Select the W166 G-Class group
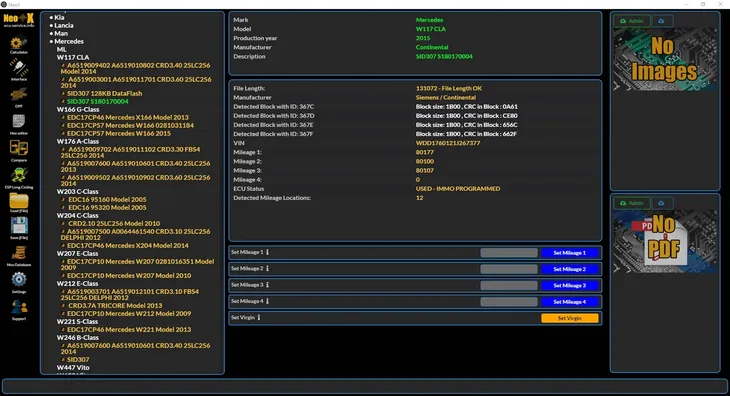 tap(78, 109)
